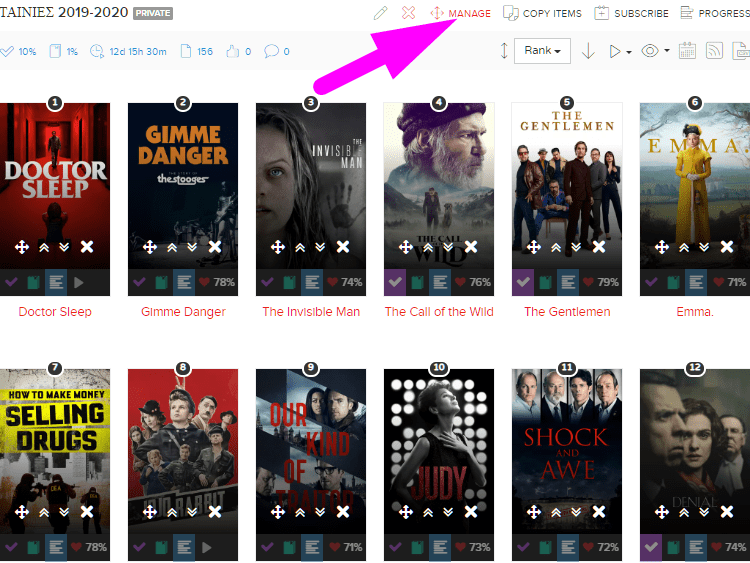750x563 pixels.
Task: Open the Manage list option
Action: [460, 13]
